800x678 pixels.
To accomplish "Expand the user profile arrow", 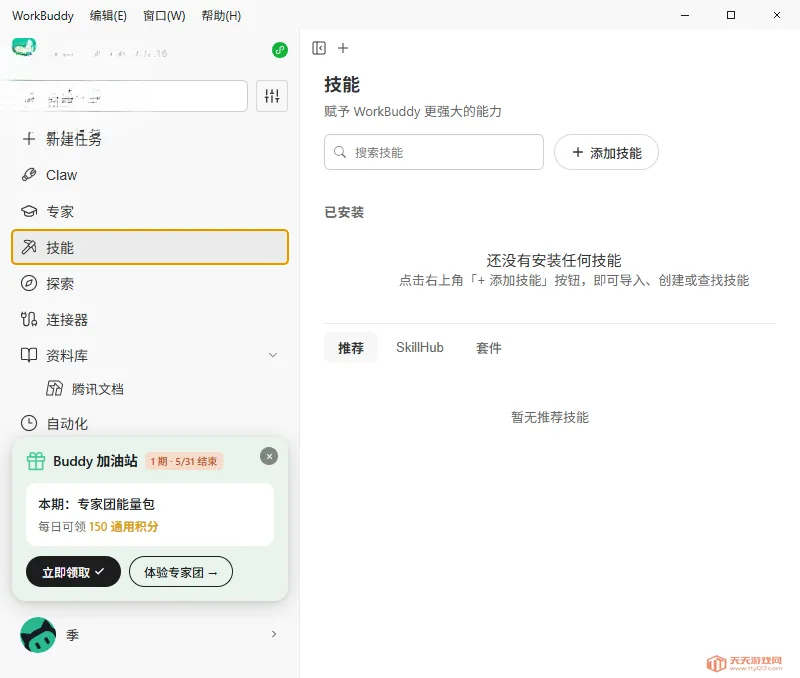I will click(x=274, y=634).
